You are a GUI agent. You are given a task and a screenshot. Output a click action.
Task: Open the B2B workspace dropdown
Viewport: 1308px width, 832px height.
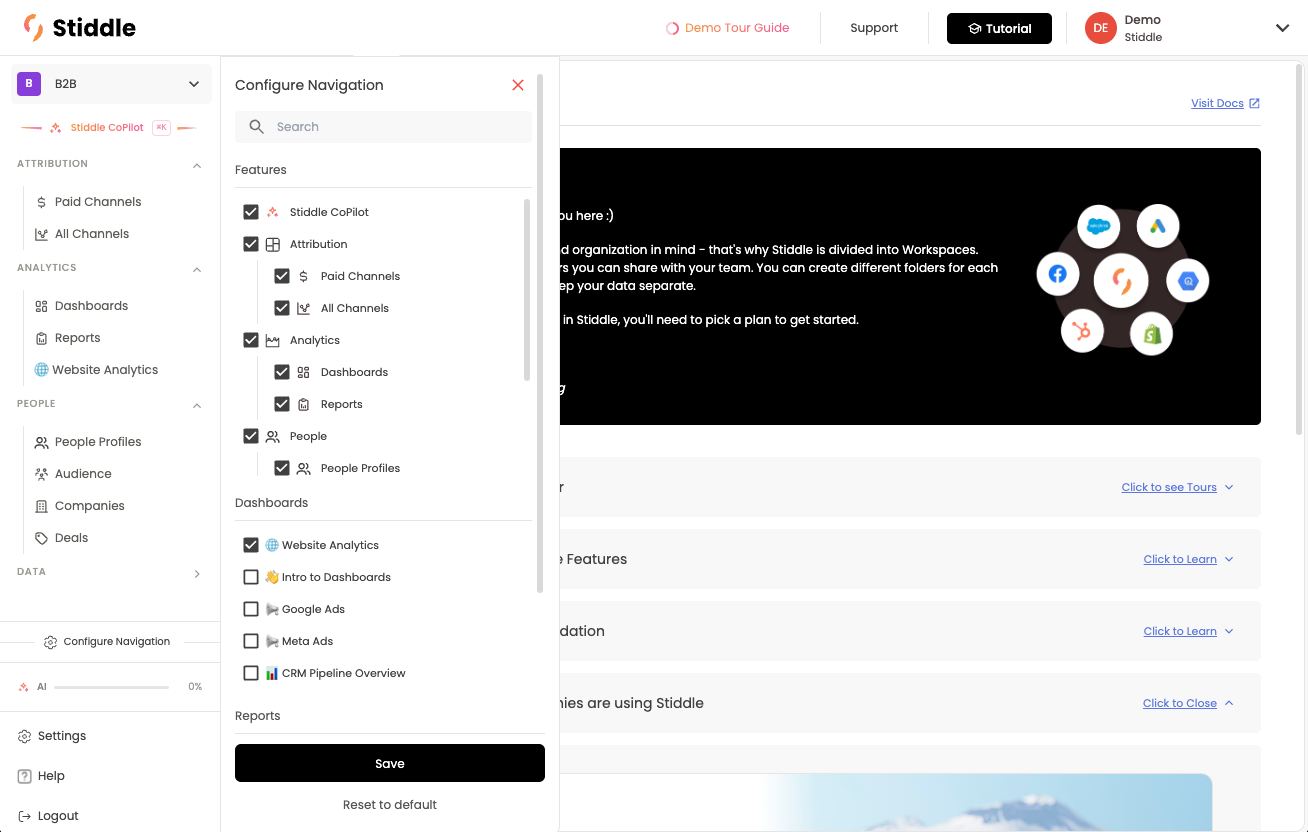click(111, 84)
